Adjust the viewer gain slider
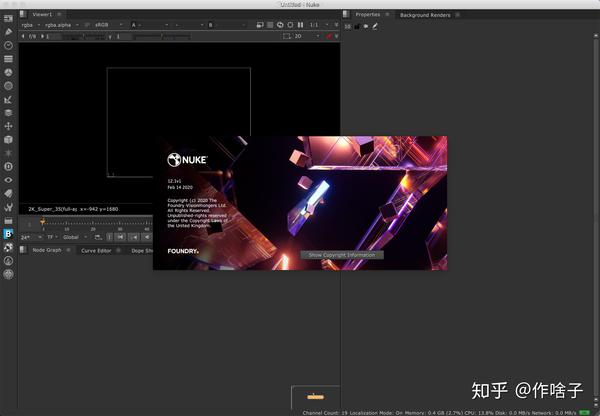The image size is (600, 416). click(x=83, y=37)
